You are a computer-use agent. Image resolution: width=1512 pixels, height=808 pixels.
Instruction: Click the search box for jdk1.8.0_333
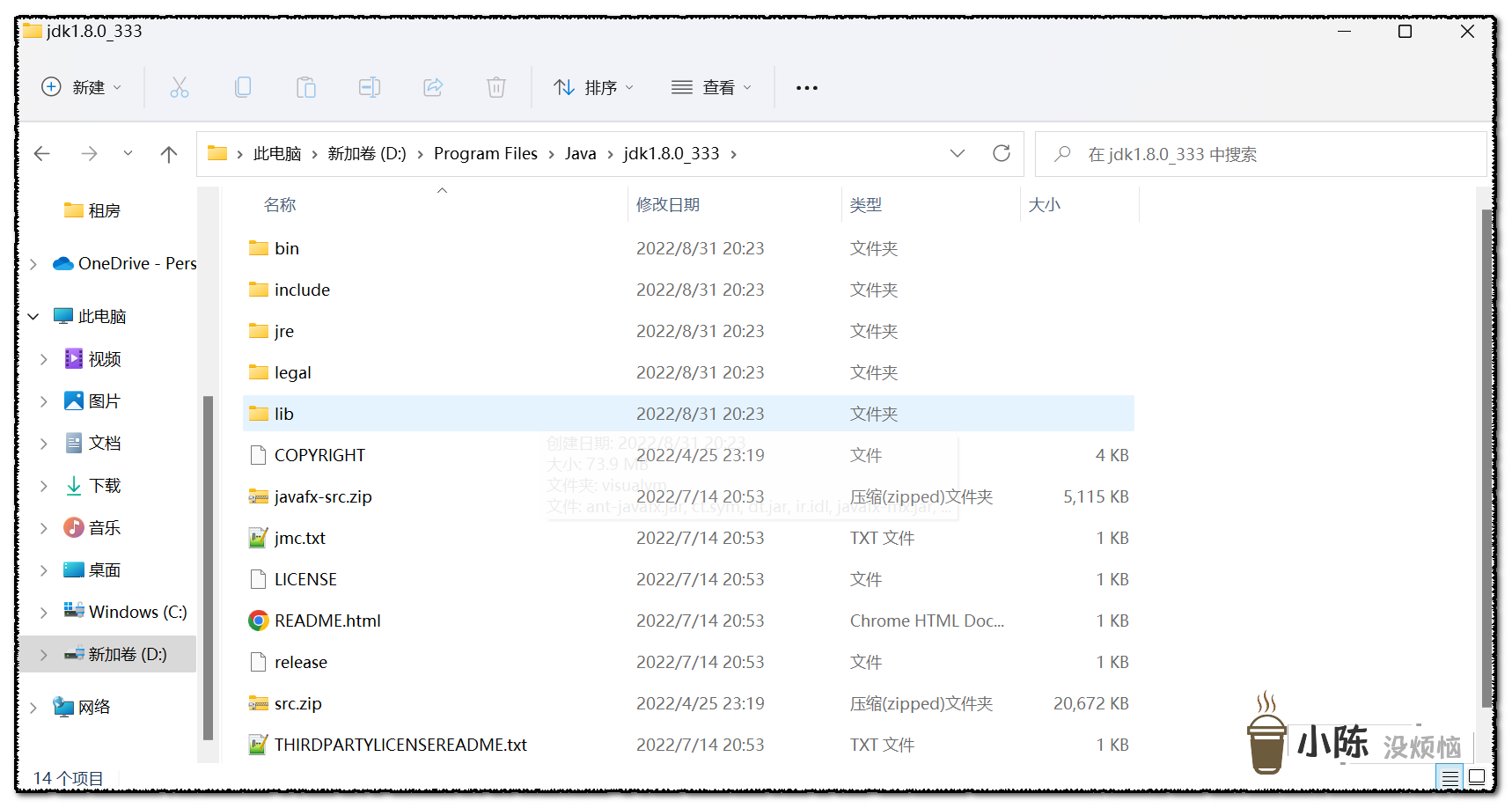point(1261,154)
